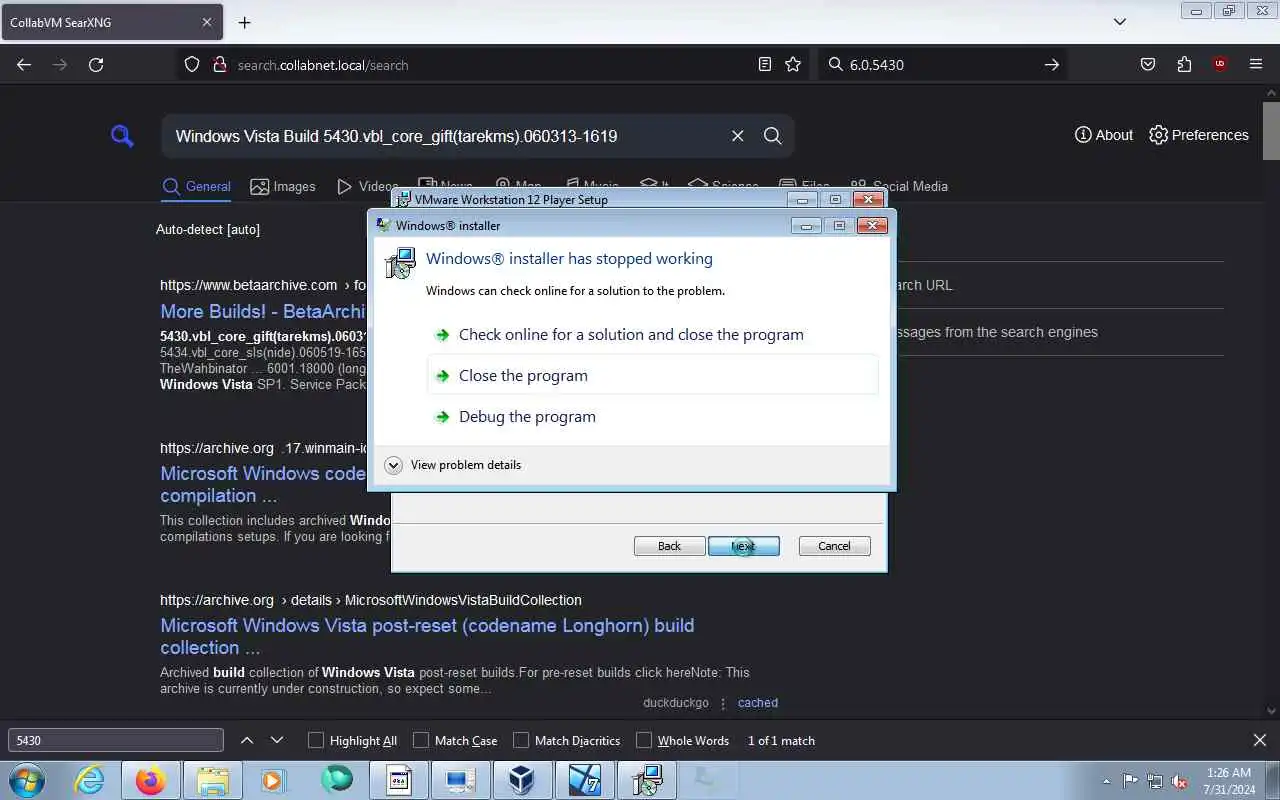
Task: Clear the SearXNG search query with X
Action: click(737, 136)
